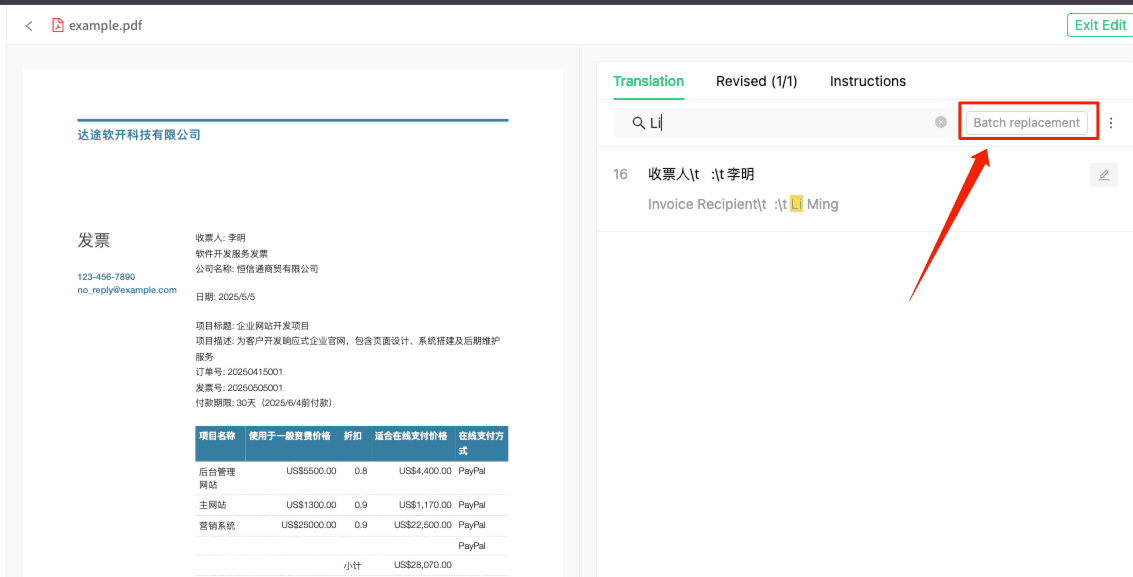This screenshot has height=577, width=1133.
Task: Exit Edit mode via the green button
Action: click(x=1099, y=25)
